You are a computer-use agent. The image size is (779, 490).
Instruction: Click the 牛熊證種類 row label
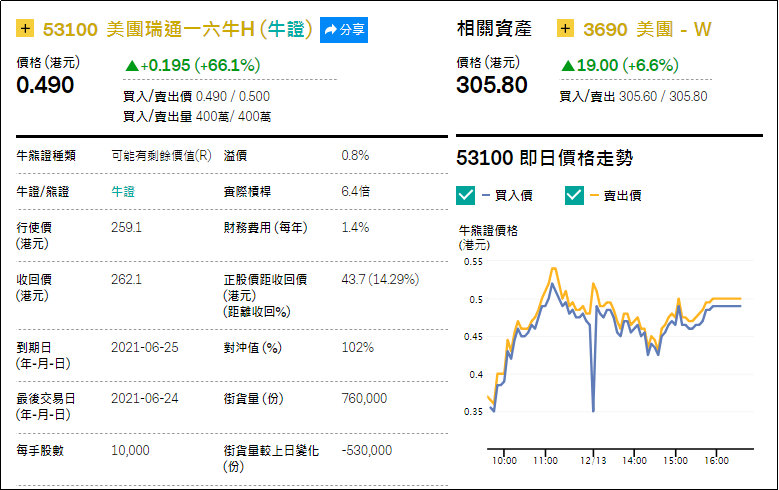click(x=46, y=156)
